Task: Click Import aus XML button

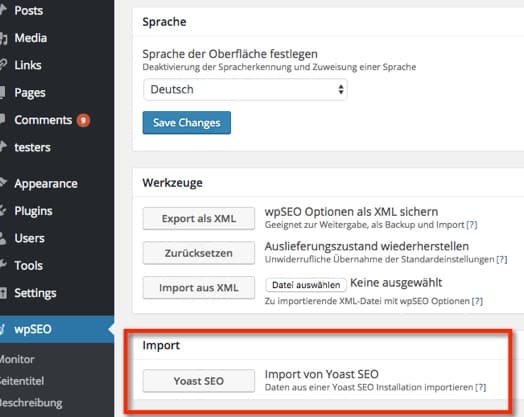Action: point(199,288)
